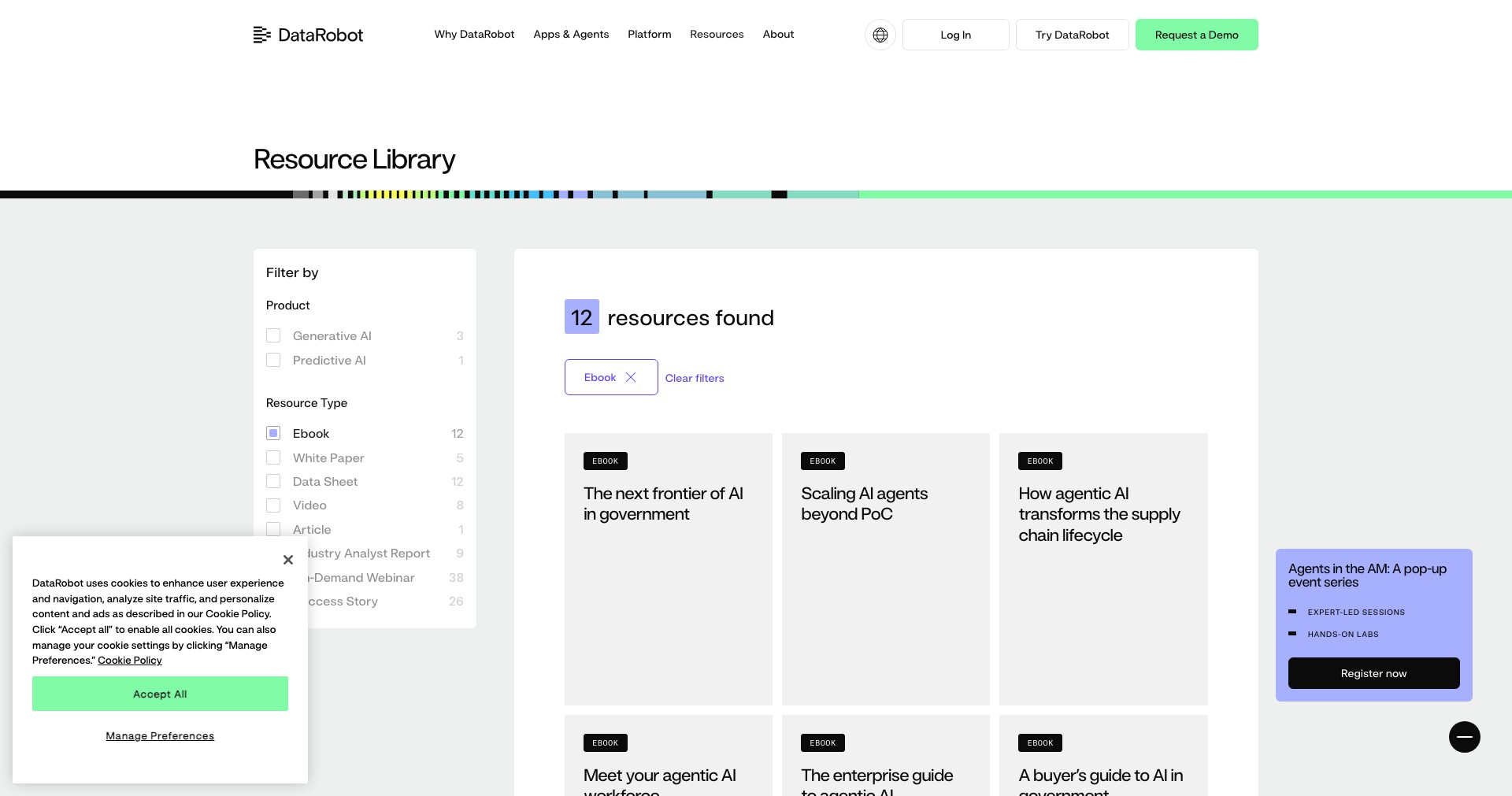Image resolution: width=1512 pixels, height=796 pixels.
Task: Open the About menu
Action: tap(778, 35)
